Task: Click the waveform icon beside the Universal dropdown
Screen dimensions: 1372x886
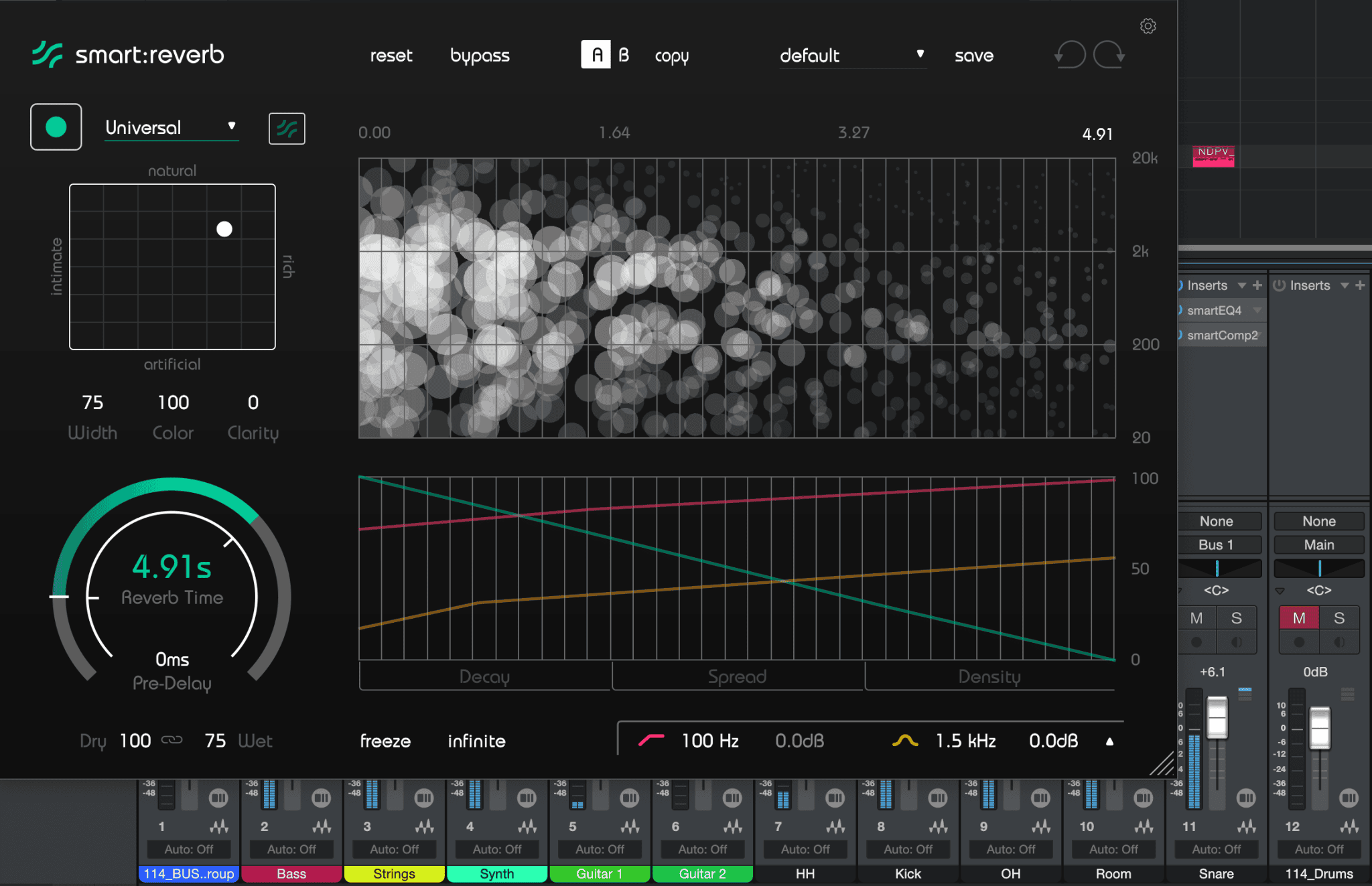Action: click(287, 128)
